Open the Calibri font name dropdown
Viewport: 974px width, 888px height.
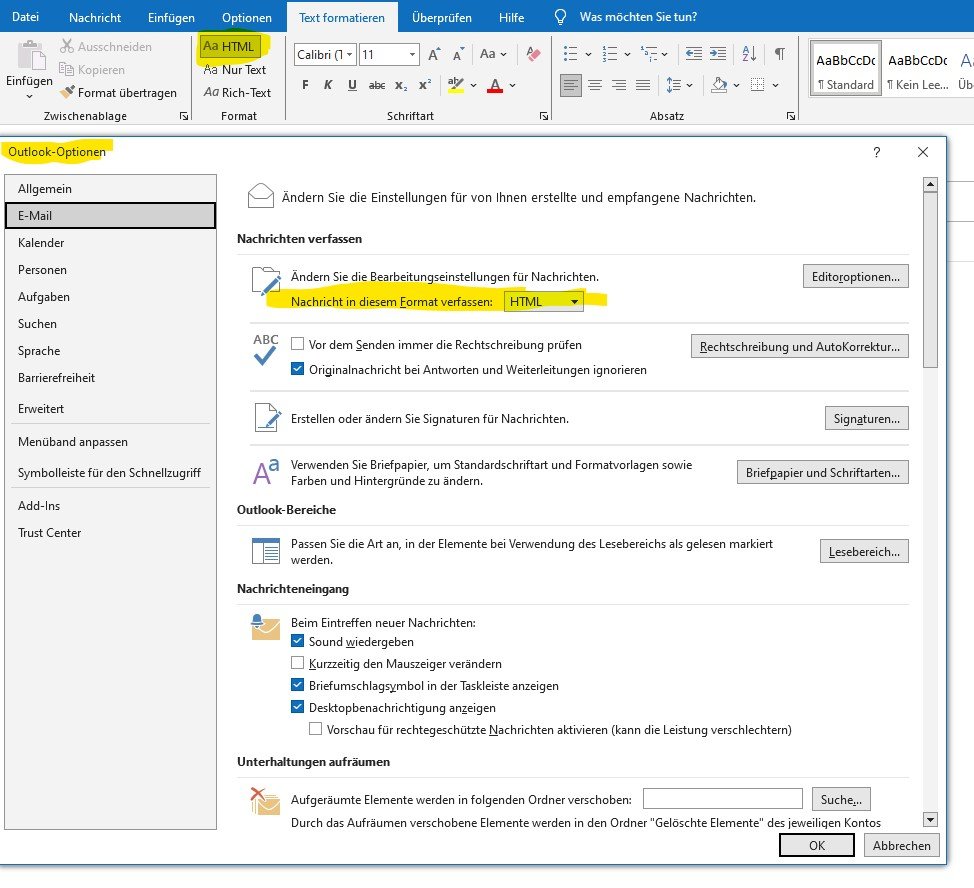click(x=350, y=55)
